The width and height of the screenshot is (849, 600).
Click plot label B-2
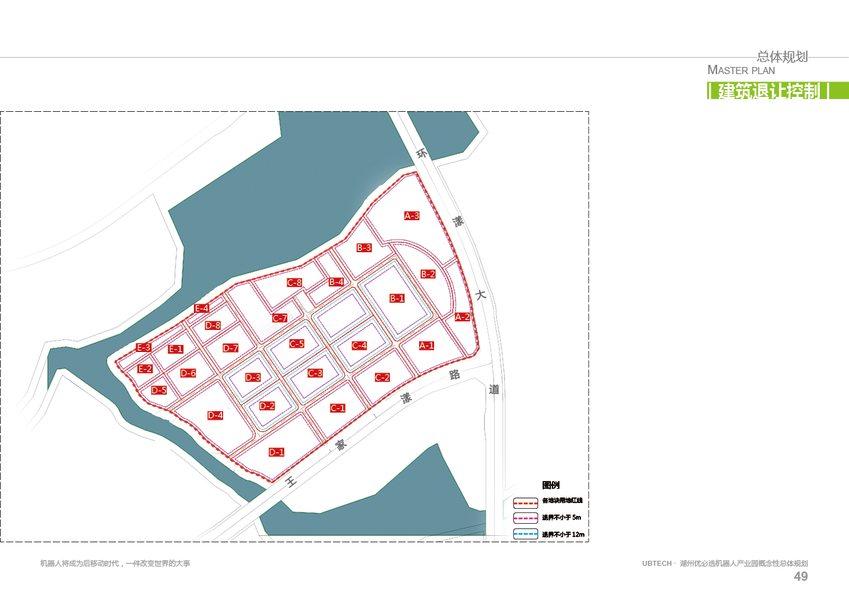click(x=428, y=274)
